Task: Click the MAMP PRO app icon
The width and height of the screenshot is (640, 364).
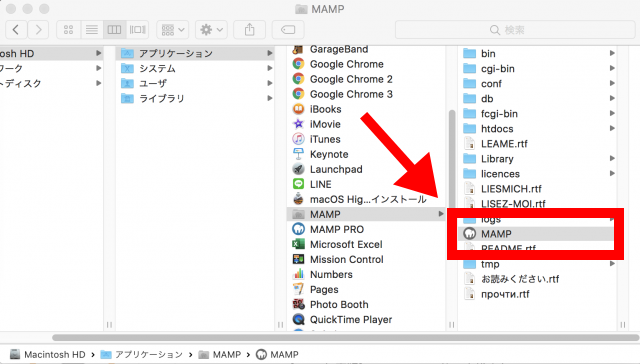Action: click(298, 229)
